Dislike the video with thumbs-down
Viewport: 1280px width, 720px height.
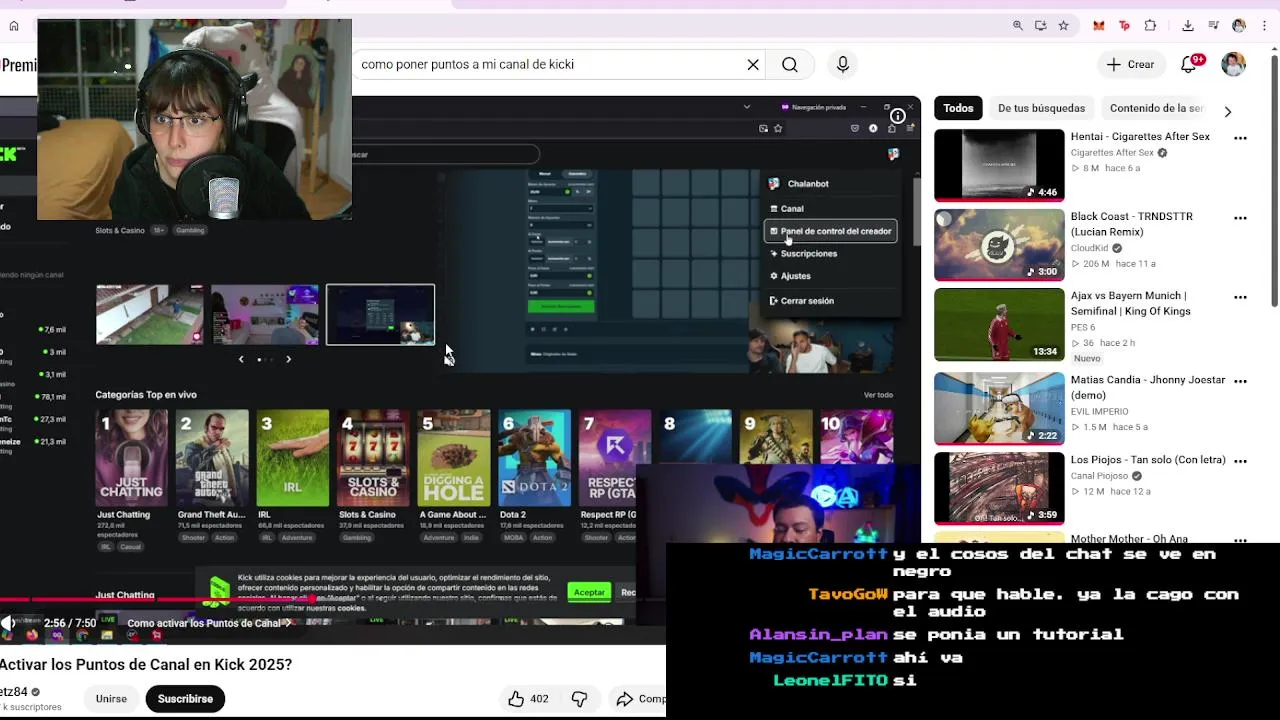pos(579,699)
